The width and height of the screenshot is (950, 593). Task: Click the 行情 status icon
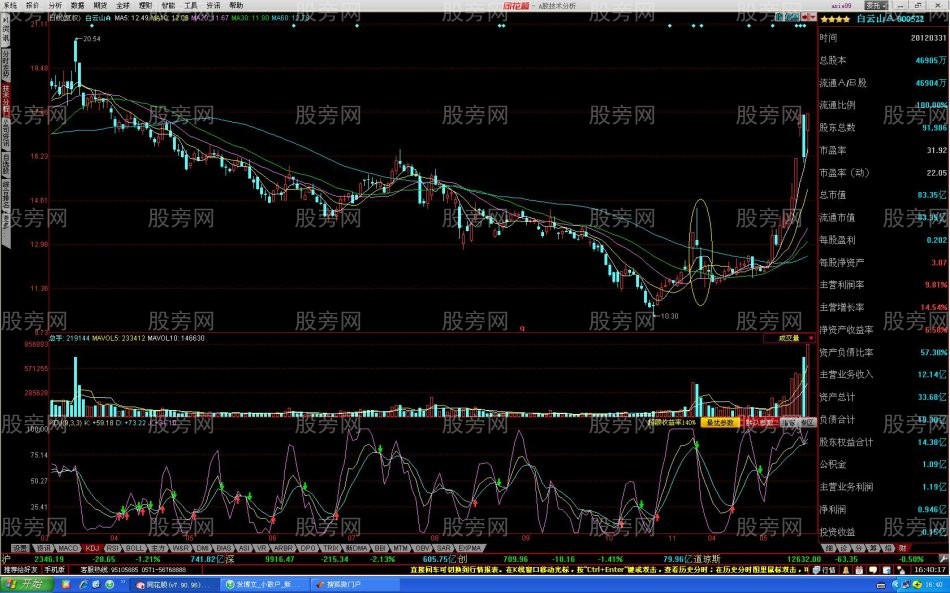(824, 570)
